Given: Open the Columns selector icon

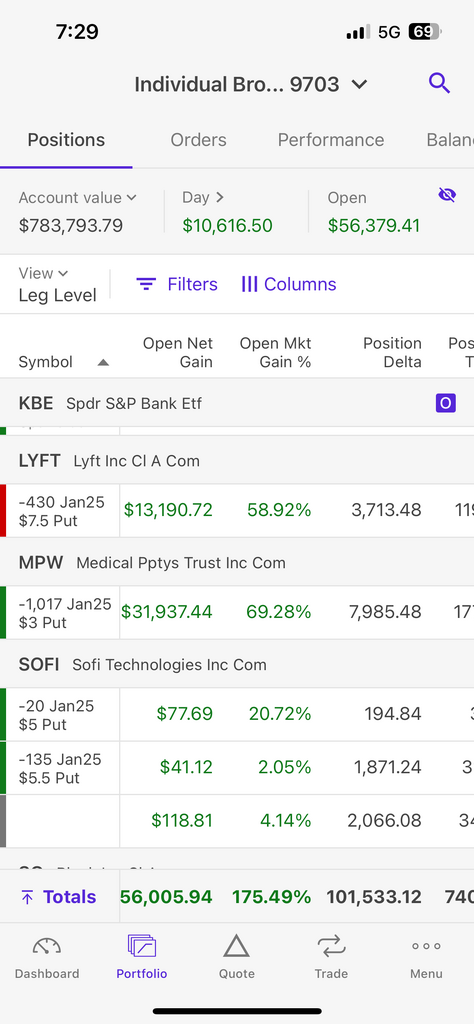Looking at the screenshot, I should (249, 284).
